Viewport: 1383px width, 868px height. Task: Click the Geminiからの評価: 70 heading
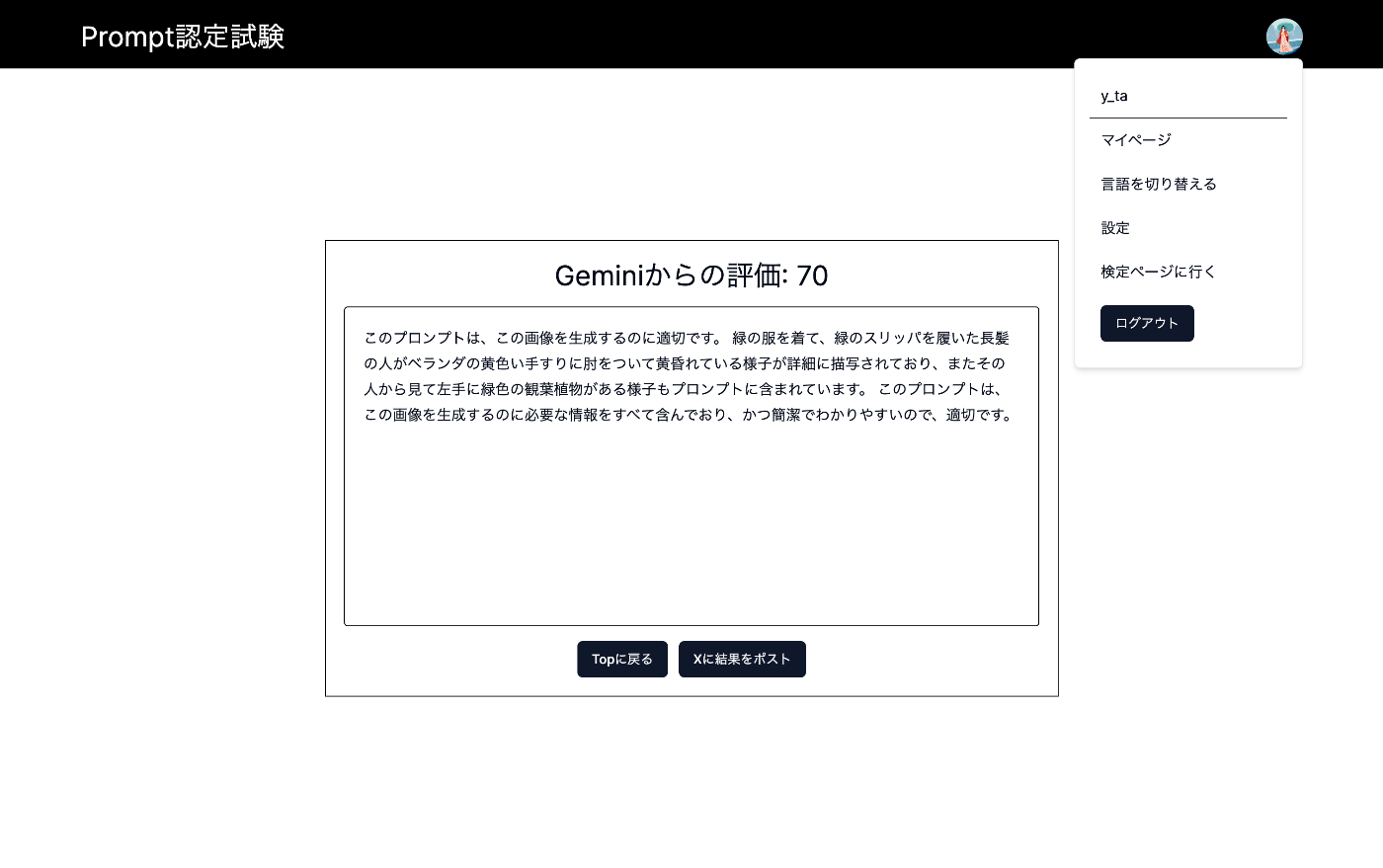[x=691, y=276]
